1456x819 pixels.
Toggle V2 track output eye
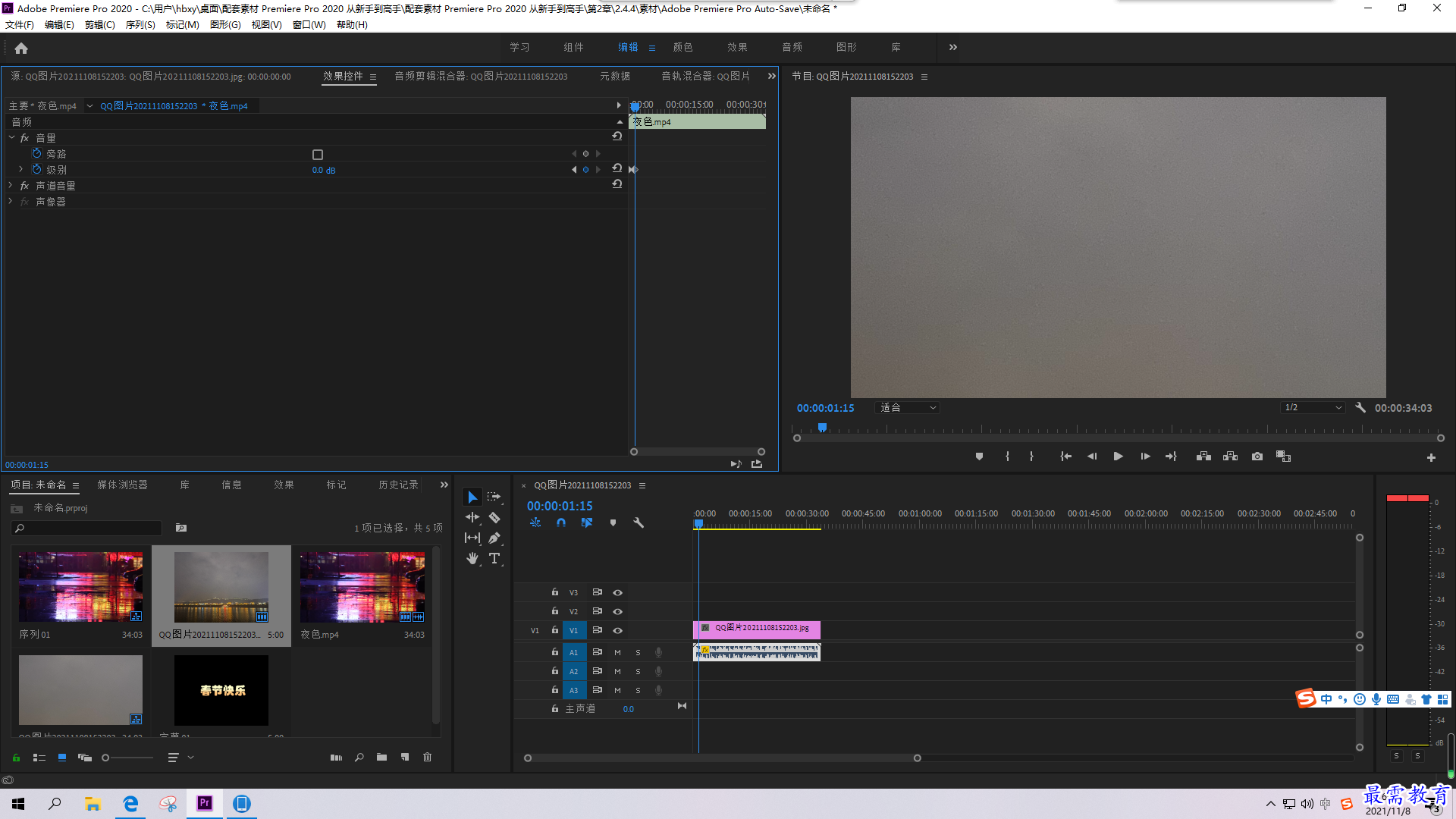(618, 611)
